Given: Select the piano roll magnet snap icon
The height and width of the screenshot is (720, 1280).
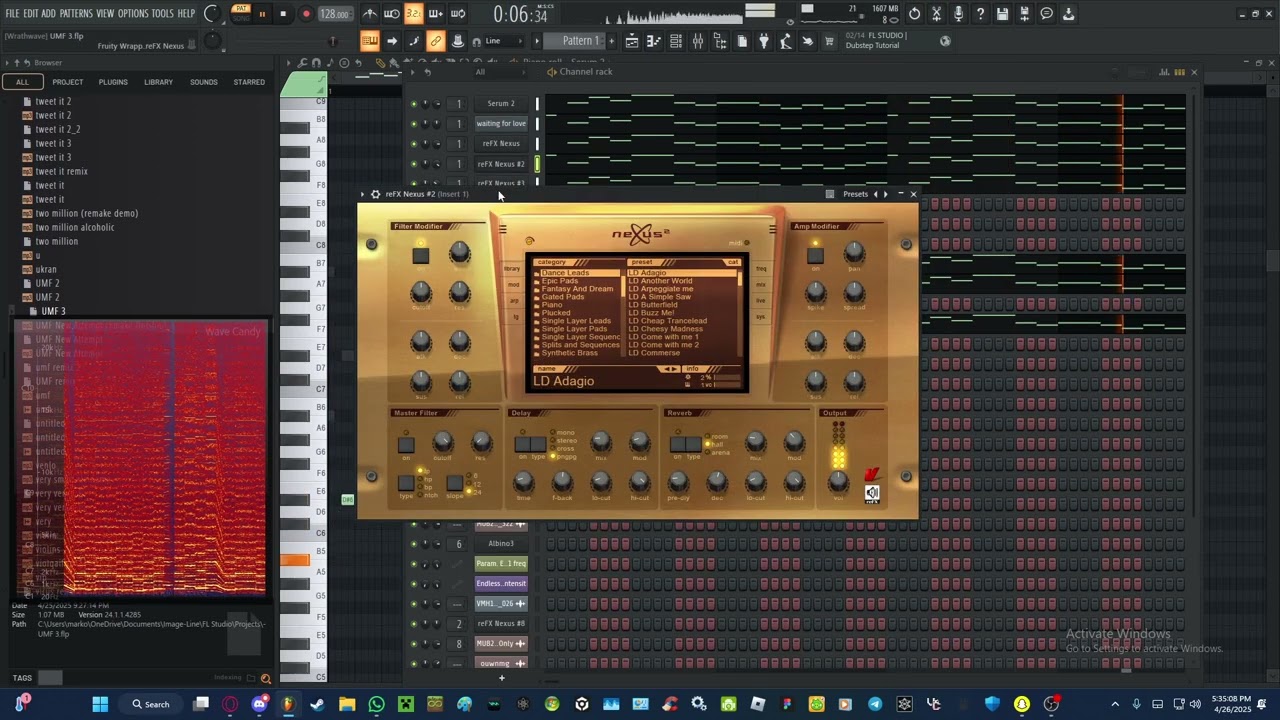Looking at the screenshot, I should 316,62.
